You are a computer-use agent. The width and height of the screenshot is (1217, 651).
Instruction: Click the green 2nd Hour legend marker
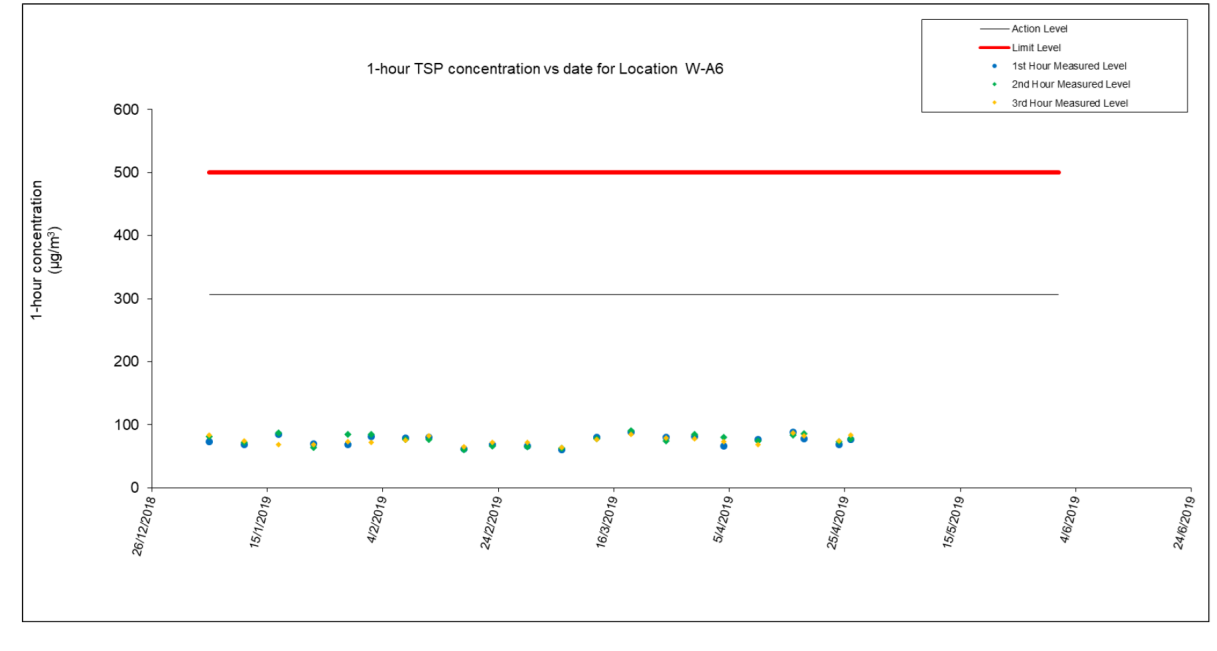click(994, 84)
